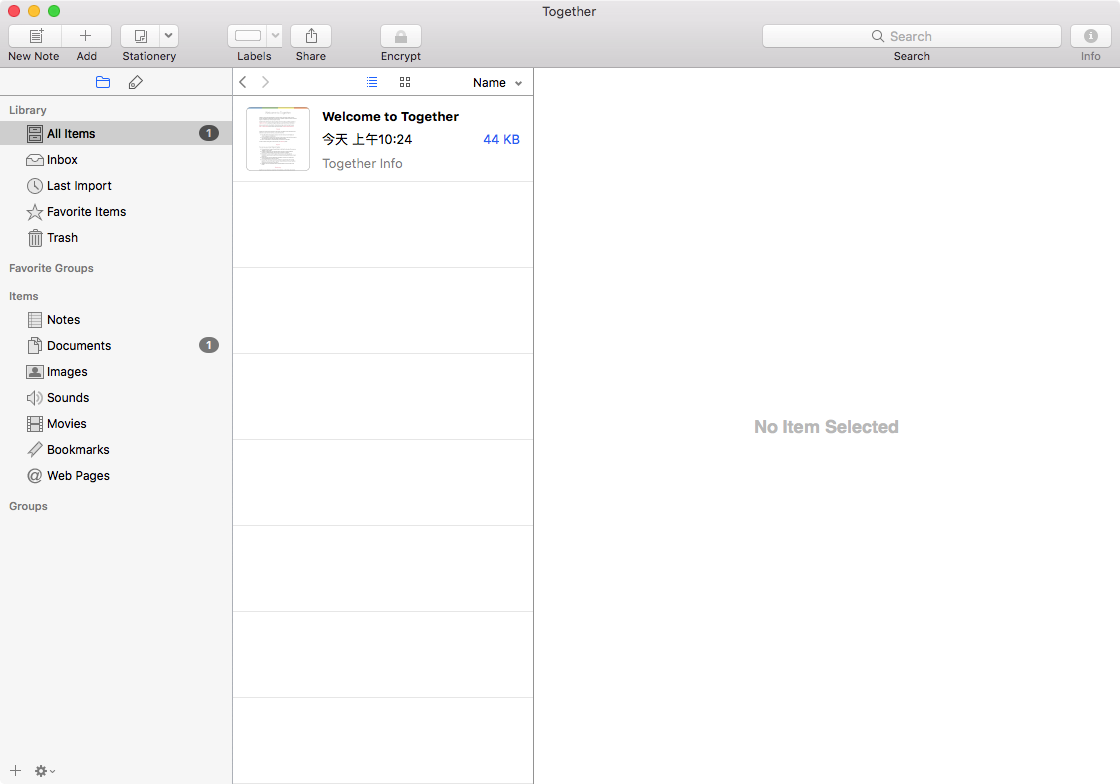Click the Favorite Groups section header
The height and width of the screenshot is (784, 1120).
tap(51, 268)
